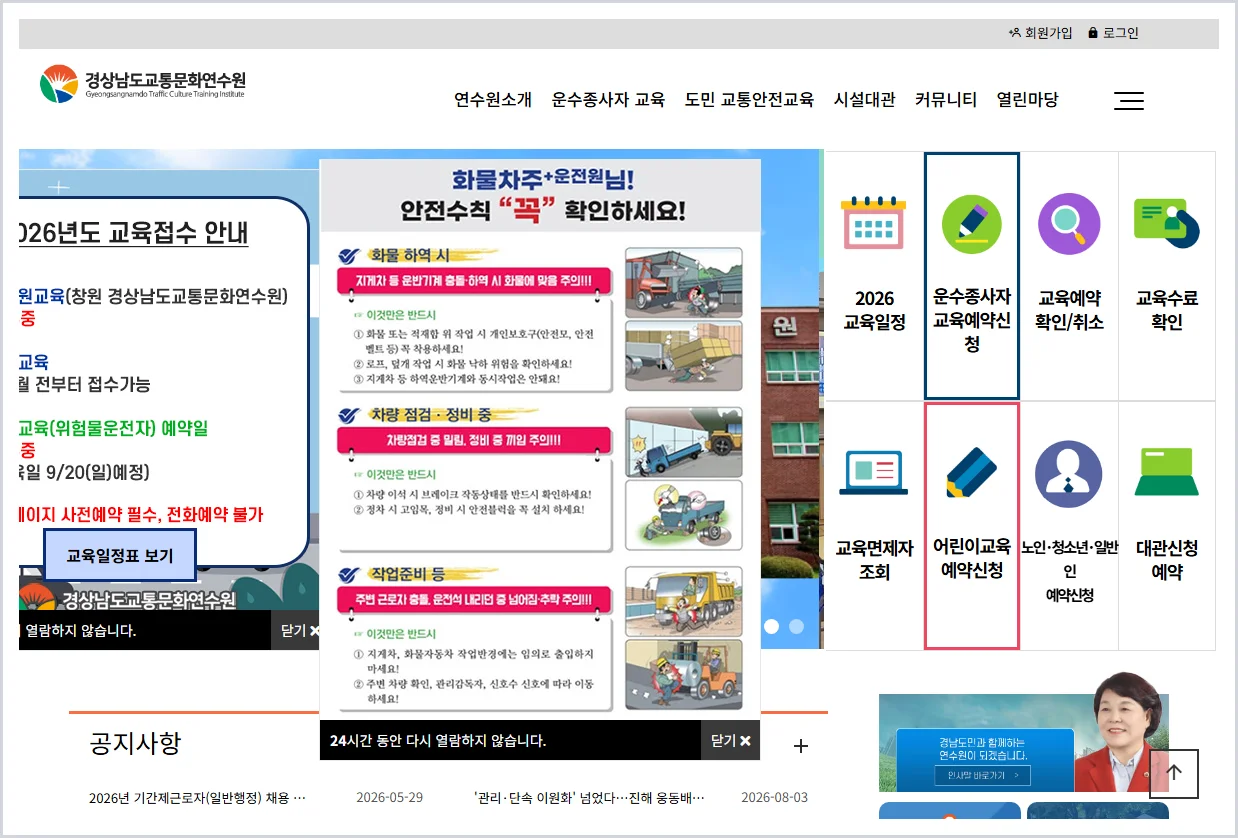This screenshot has width=1238, height=838.
Task: Open notice '관리·단속 이원화' 넘었다
Action: point(589,798)
